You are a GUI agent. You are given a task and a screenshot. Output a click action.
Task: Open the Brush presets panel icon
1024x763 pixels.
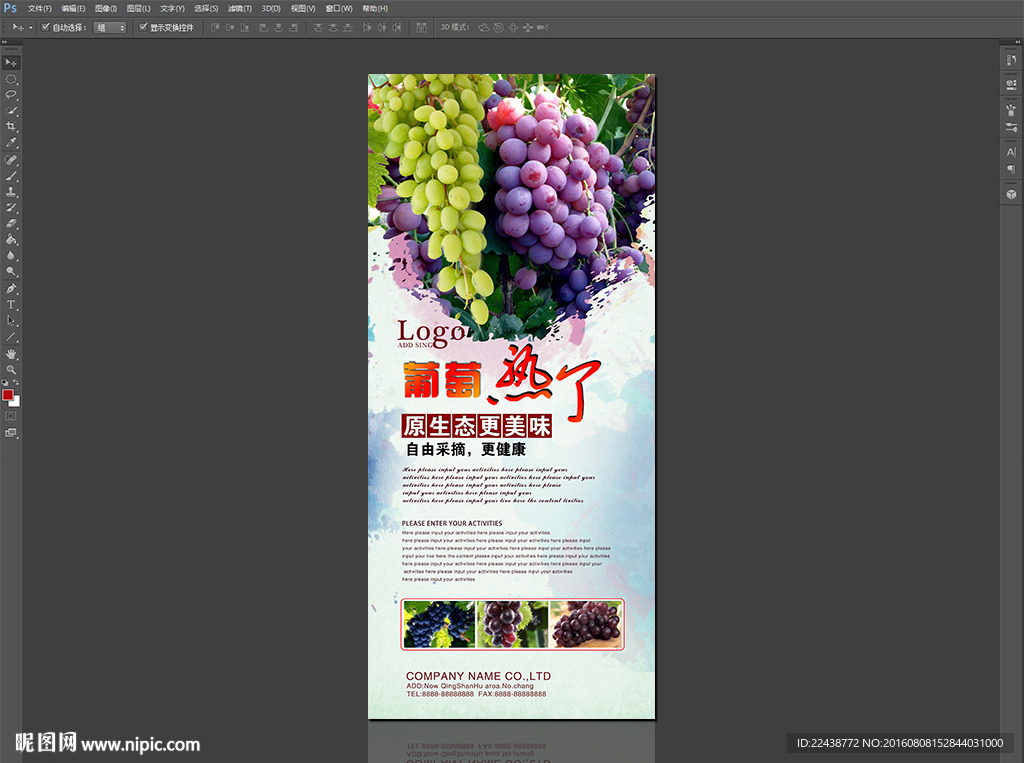coord(1011,110)
